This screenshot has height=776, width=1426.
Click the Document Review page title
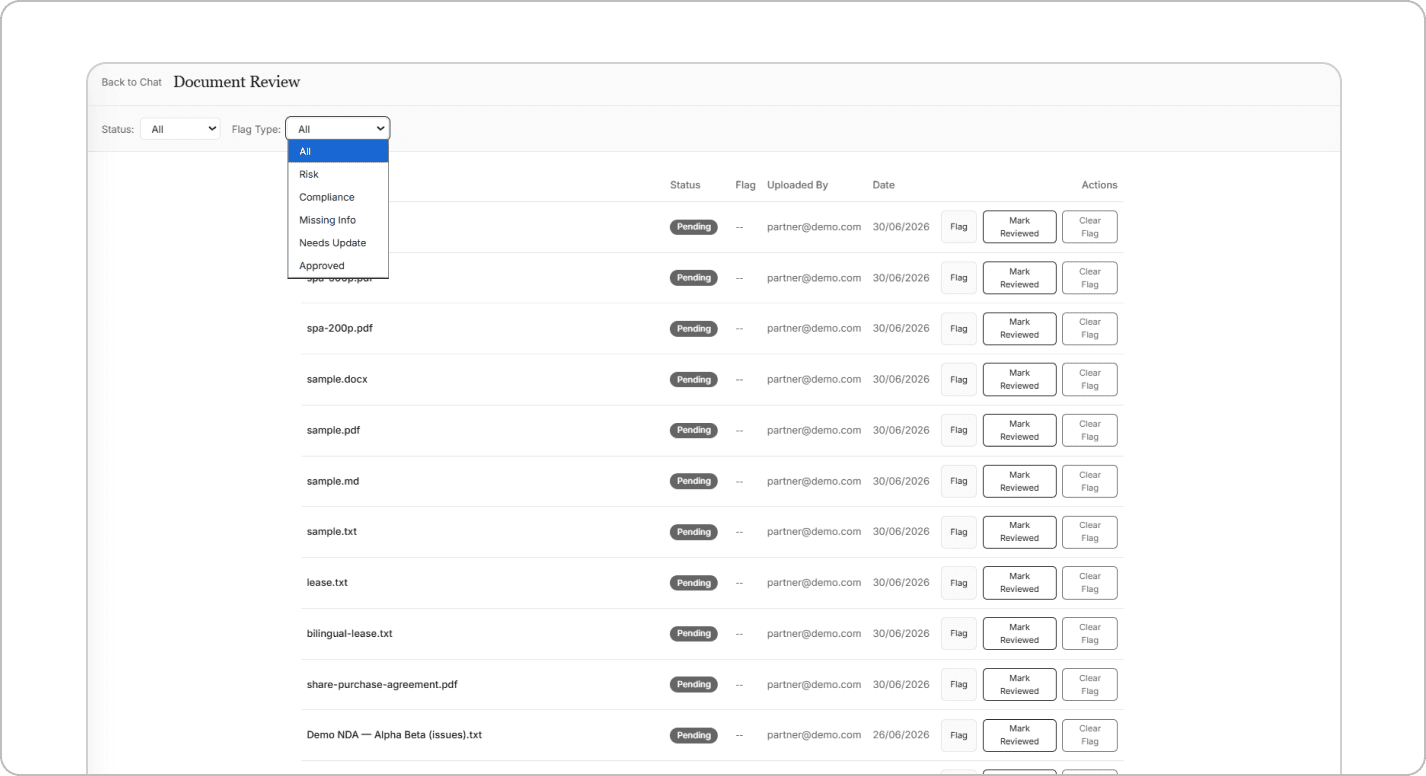[237, 82]
